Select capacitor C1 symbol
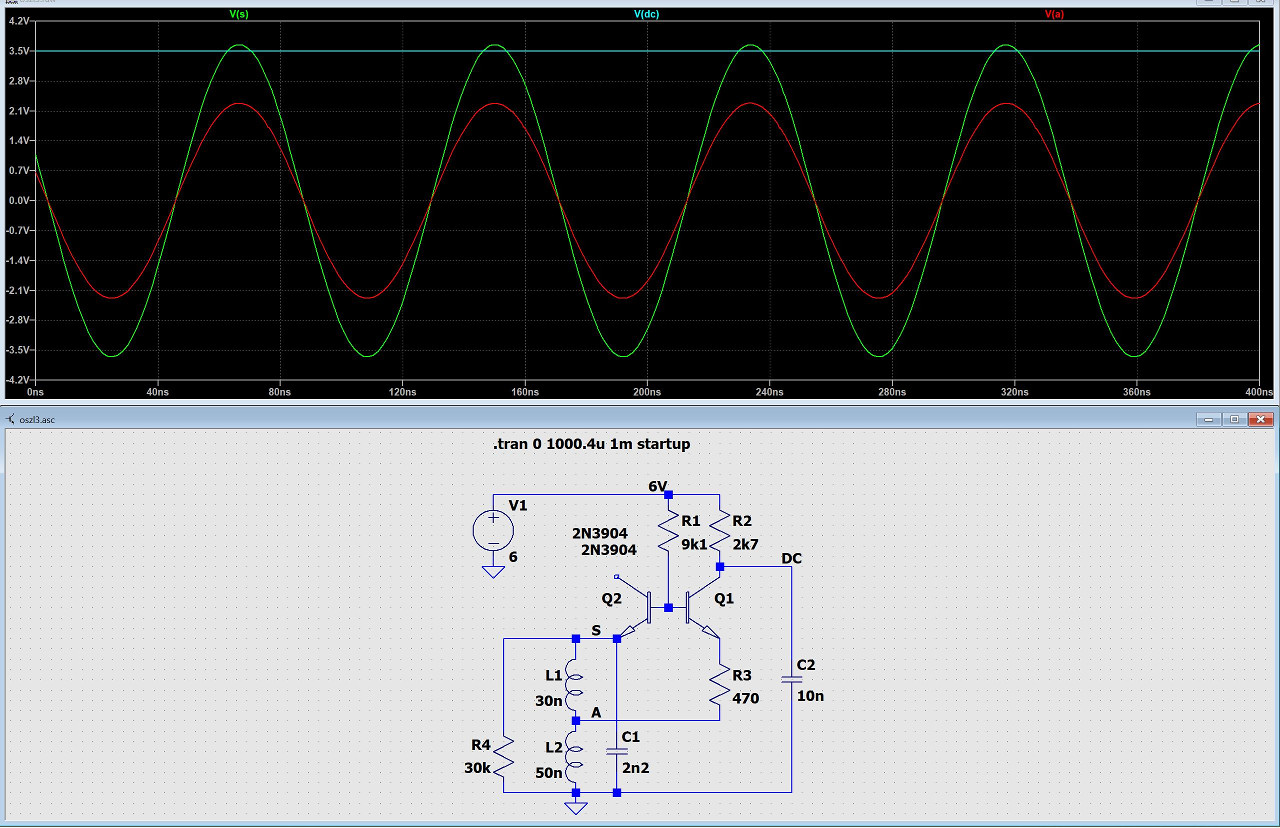The height and width of the screenshot is (828, 1280). coord(616,751)
